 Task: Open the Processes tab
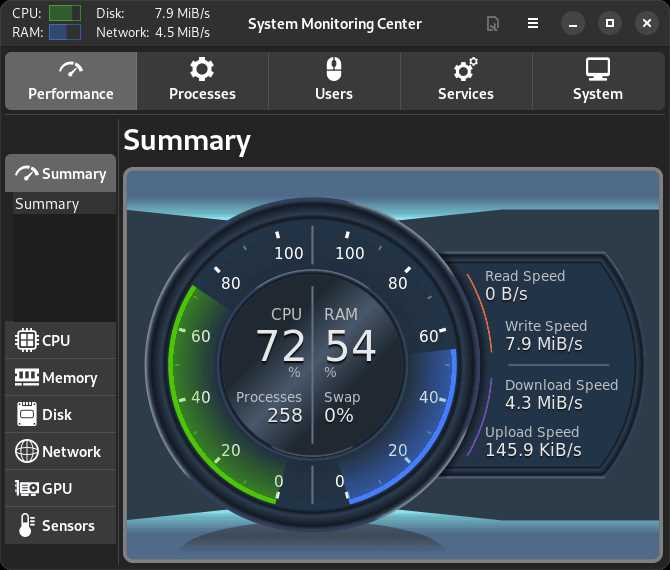(203, 81)
